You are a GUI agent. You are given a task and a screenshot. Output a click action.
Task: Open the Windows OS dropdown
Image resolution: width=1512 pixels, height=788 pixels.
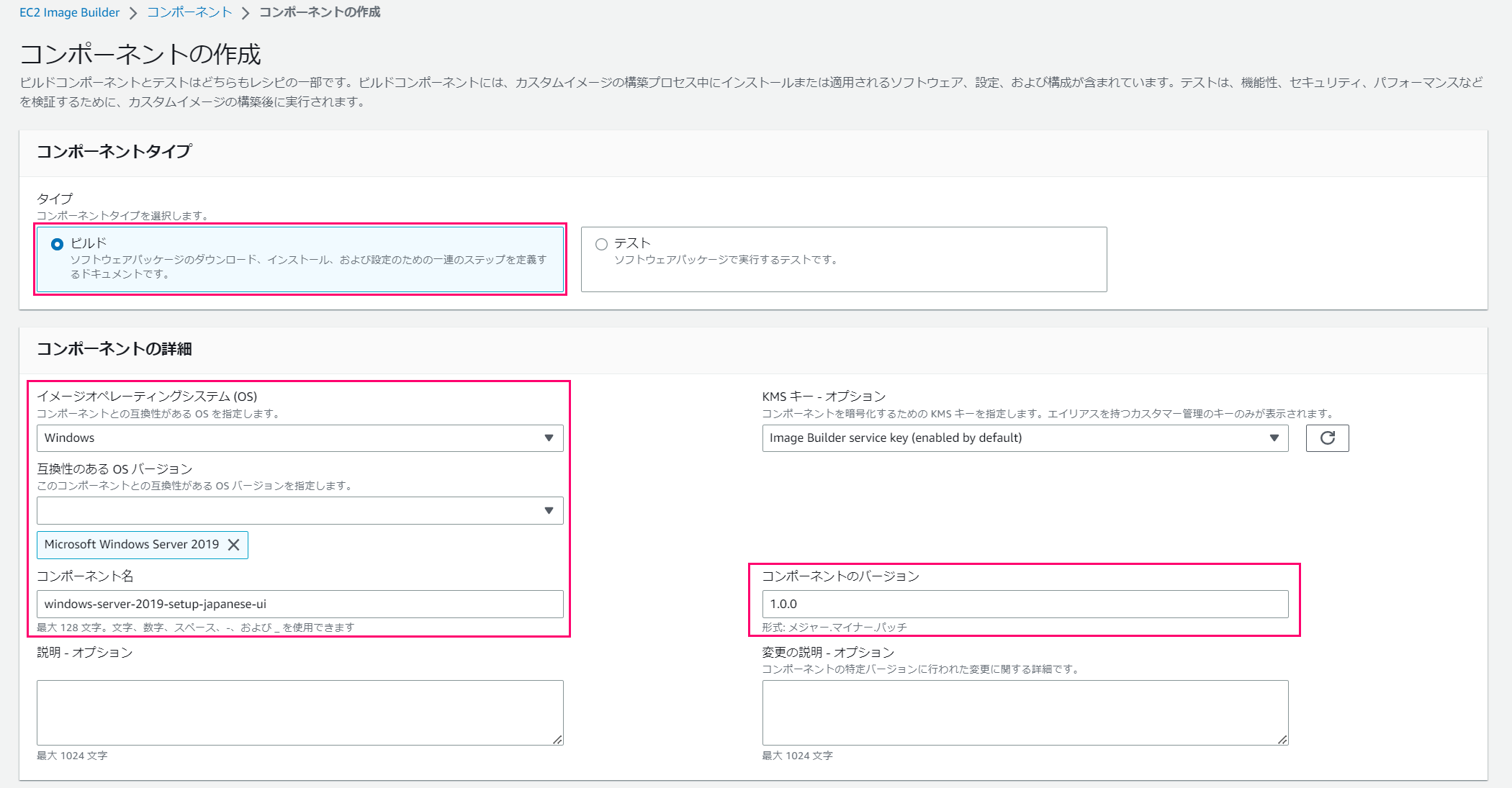(x=288, y=438)
